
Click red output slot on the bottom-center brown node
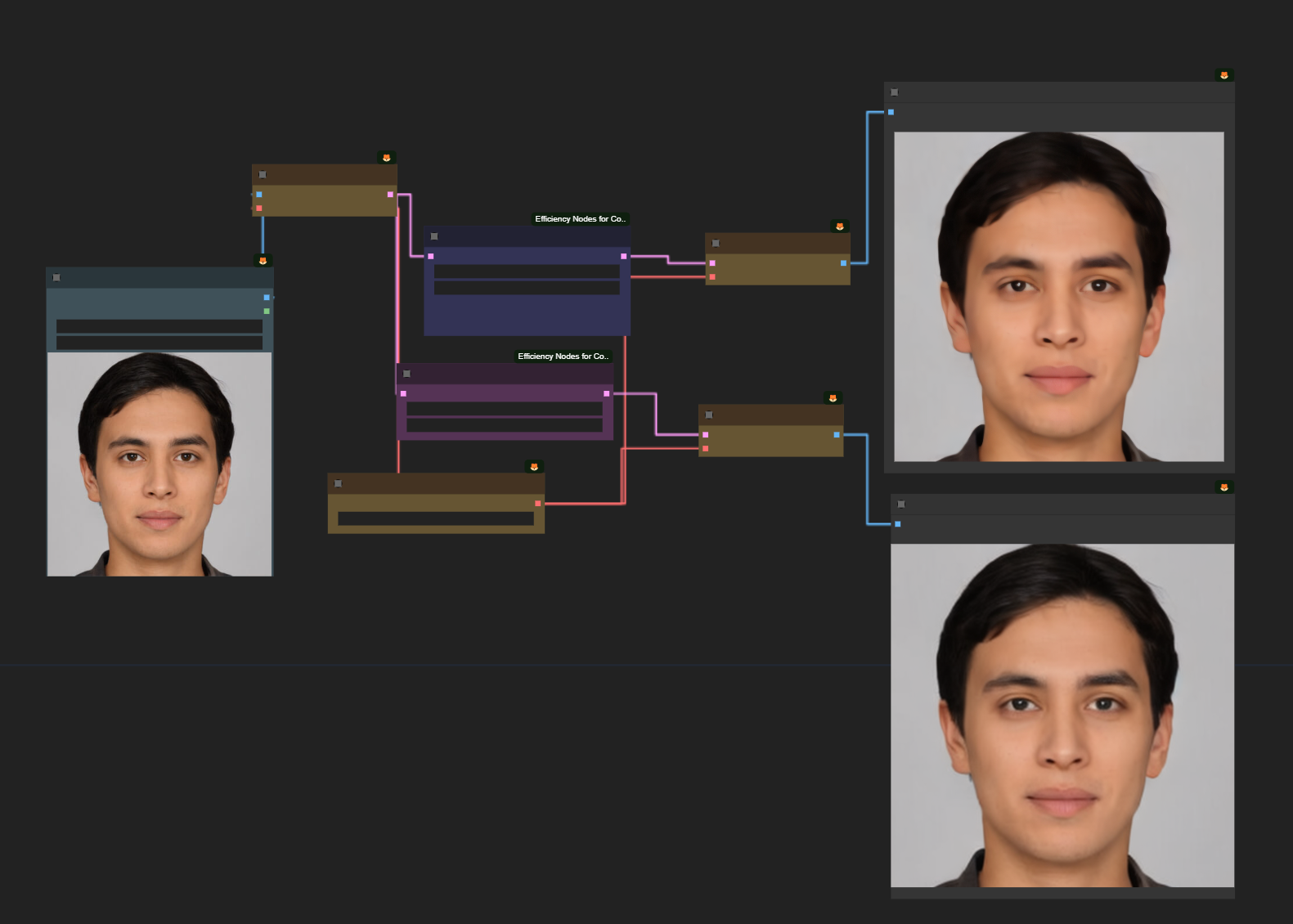pos(537,504)
